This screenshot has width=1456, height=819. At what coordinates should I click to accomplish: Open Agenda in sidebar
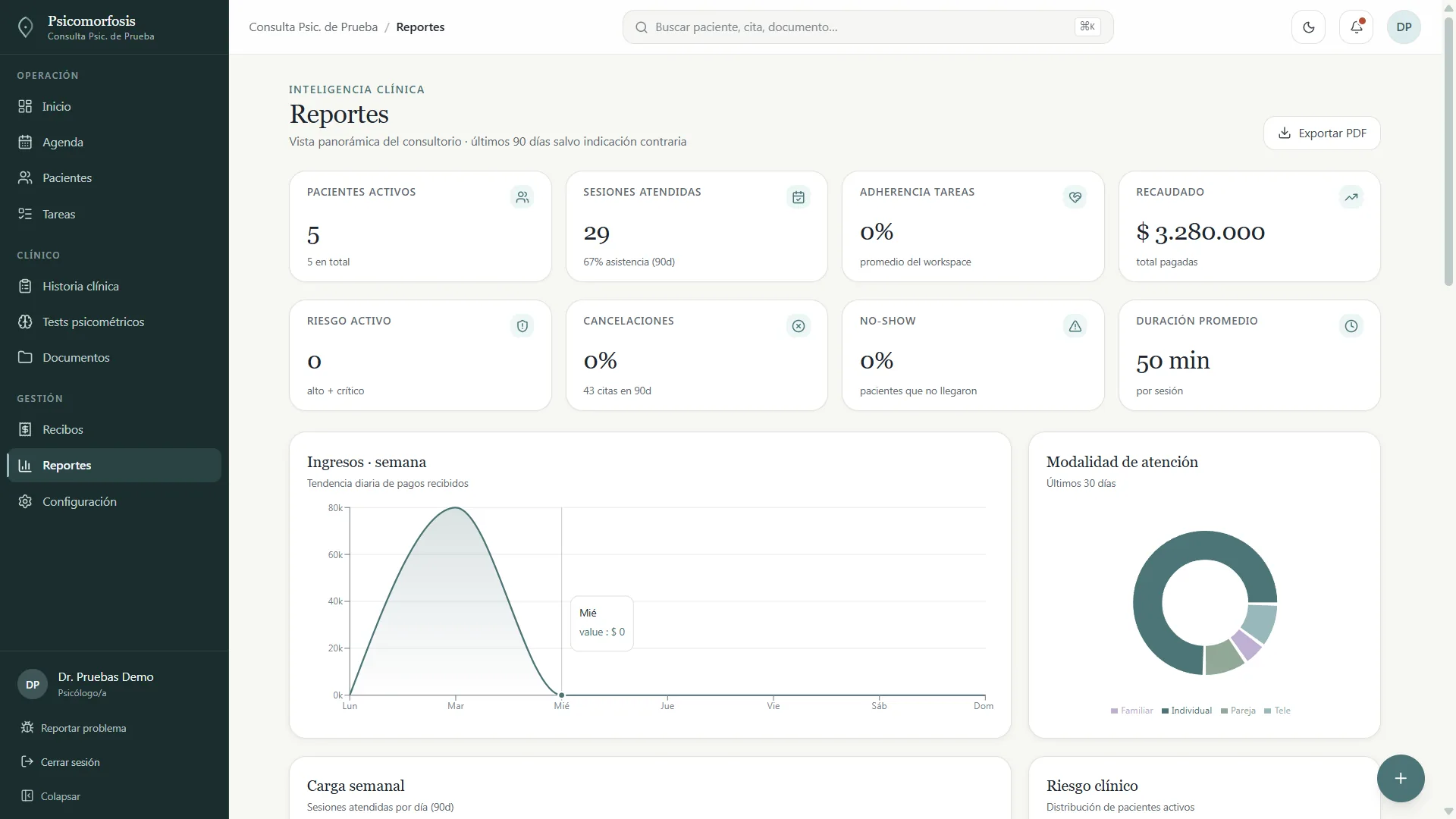(x=114, y=143)
